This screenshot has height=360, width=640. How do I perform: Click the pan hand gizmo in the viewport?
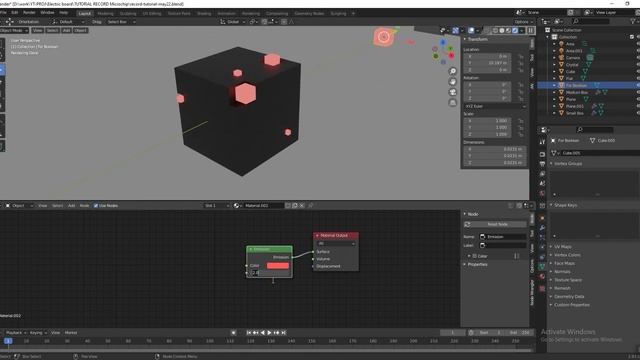click(453, 82)
